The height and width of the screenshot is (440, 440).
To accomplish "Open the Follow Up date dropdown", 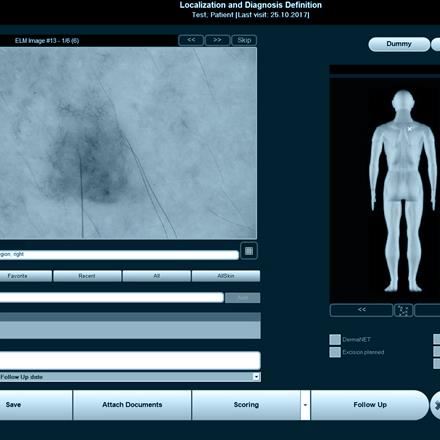I will tap(256, 377).
